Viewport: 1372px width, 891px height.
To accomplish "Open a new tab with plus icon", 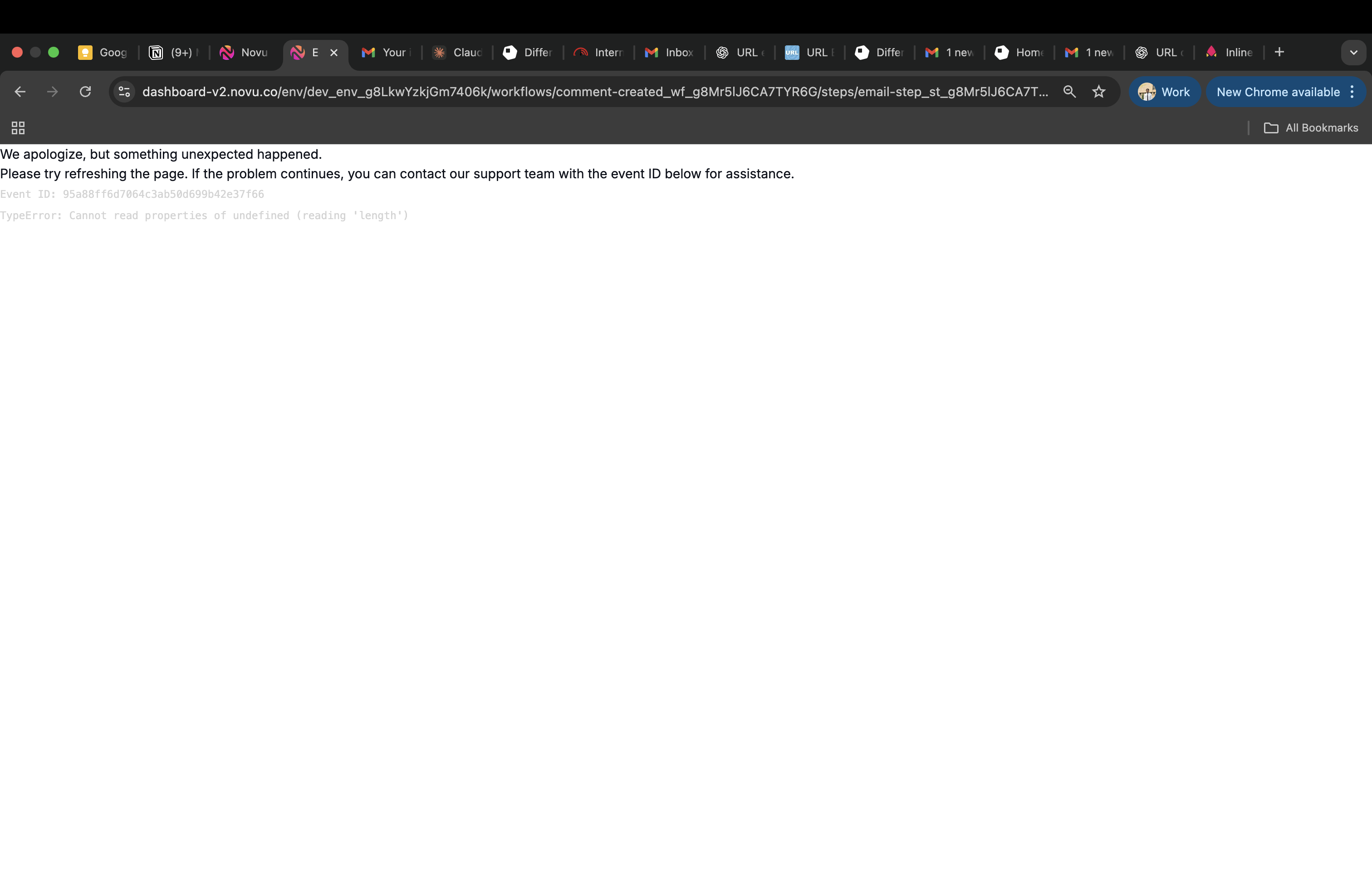I will (1279, 53).
